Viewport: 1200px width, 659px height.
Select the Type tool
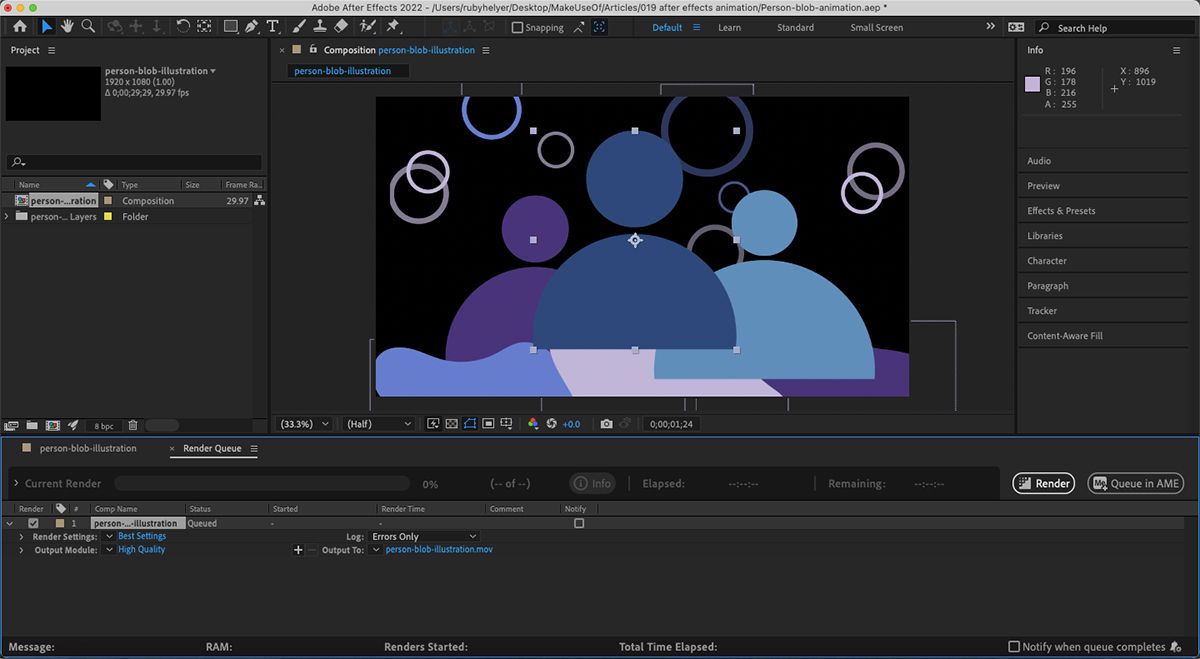click(273, 28)
